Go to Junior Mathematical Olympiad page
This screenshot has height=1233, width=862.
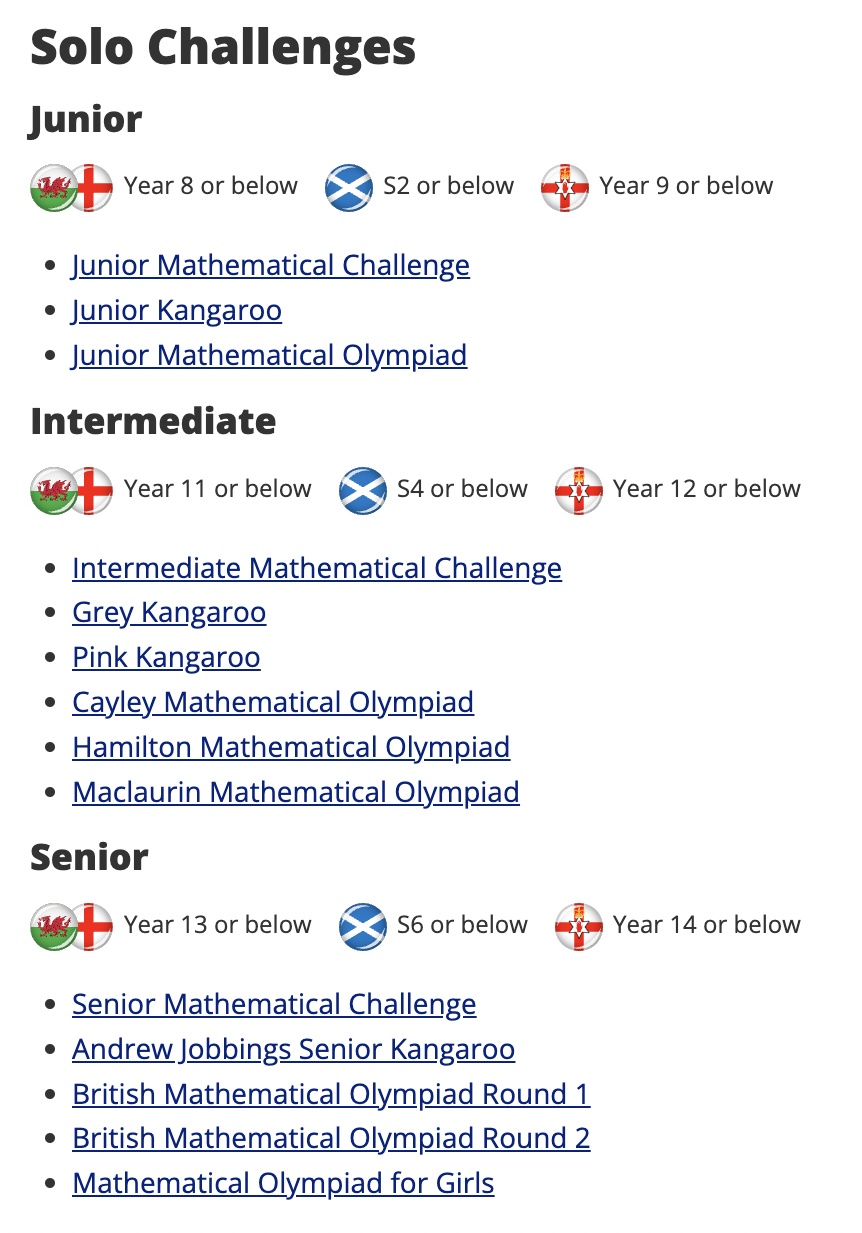(269, 356)
